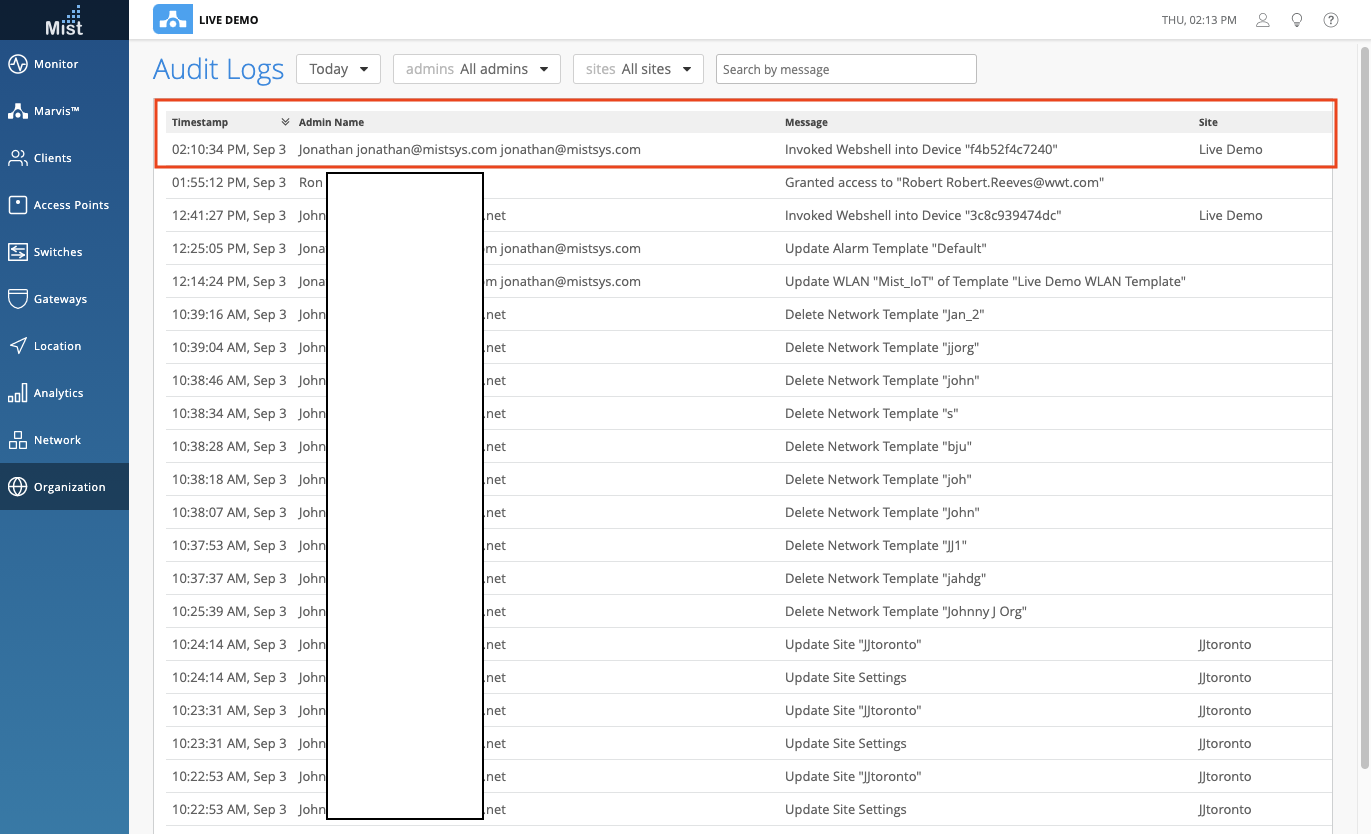
Task: Expand the sites All sites filter
Action: tap(638, 69)
